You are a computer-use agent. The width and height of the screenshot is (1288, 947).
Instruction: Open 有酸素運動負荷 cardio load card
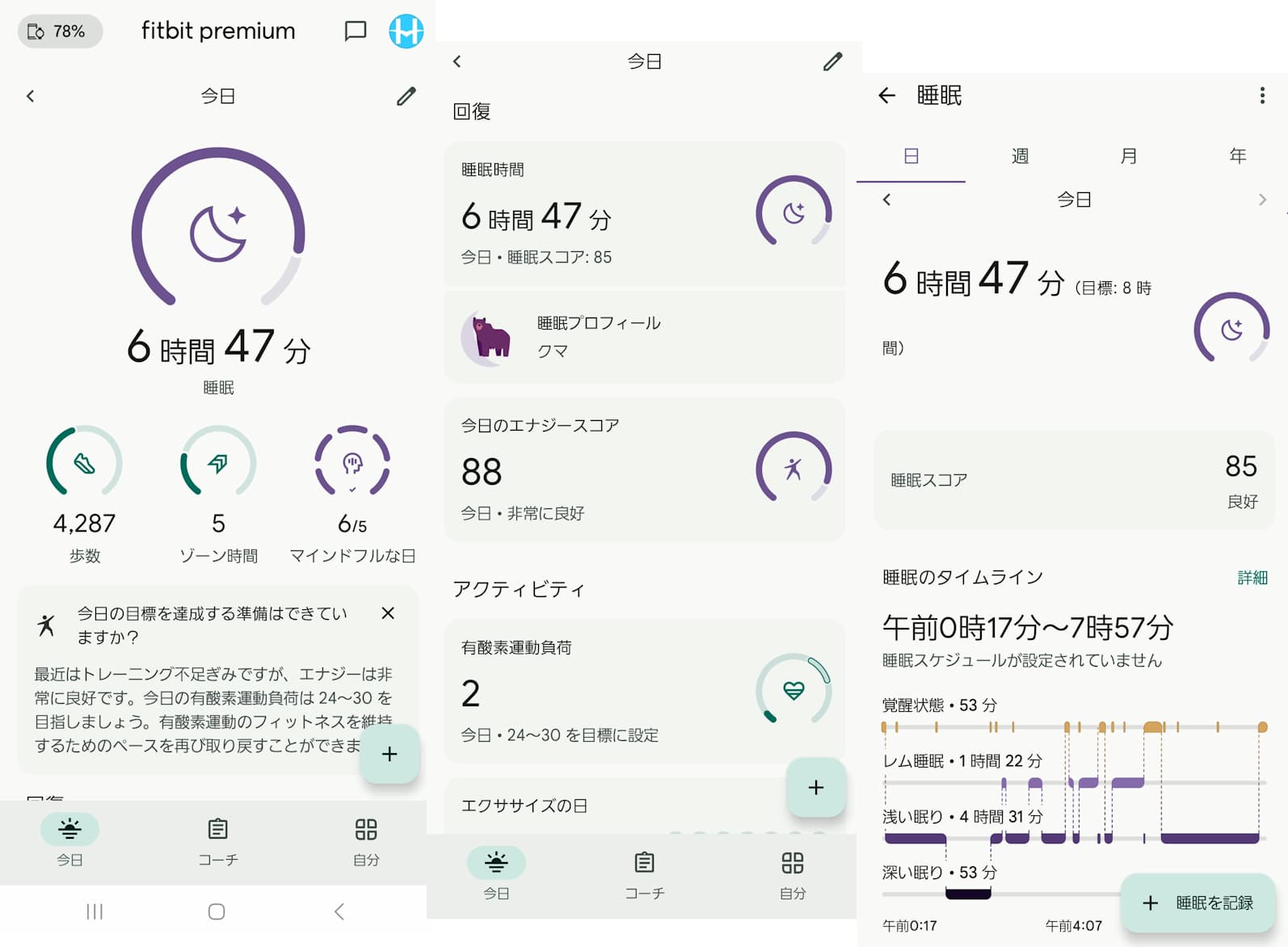(644, 691)
